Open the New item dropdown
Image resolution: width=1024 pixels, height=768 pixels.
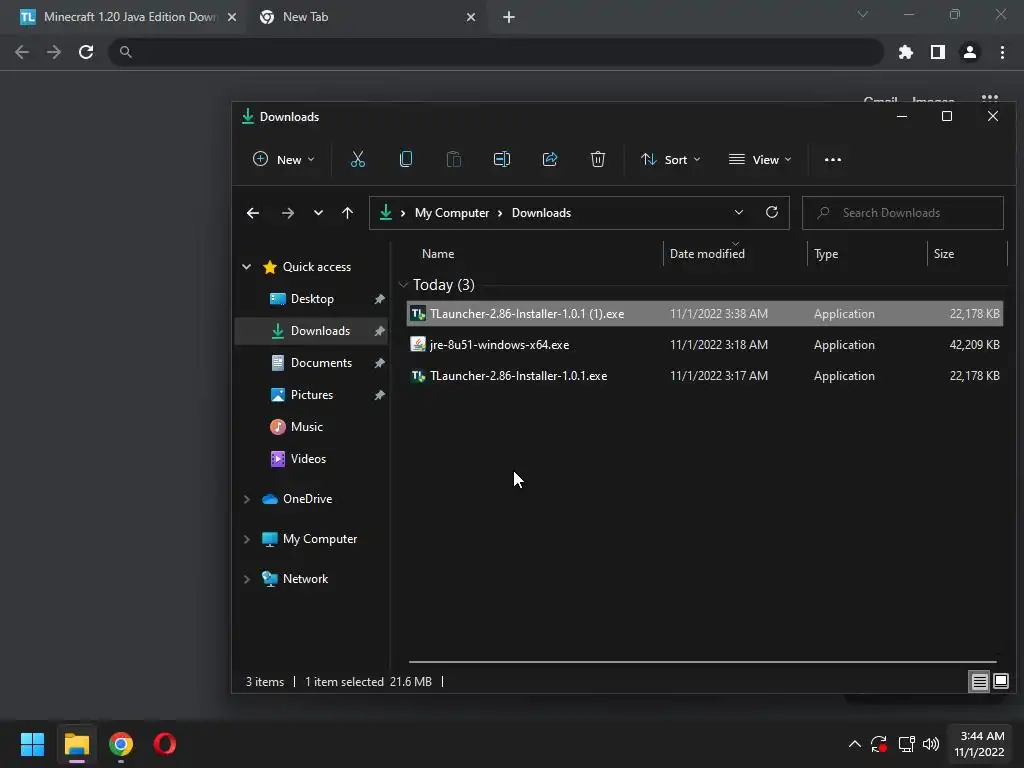tap(283, 159)
